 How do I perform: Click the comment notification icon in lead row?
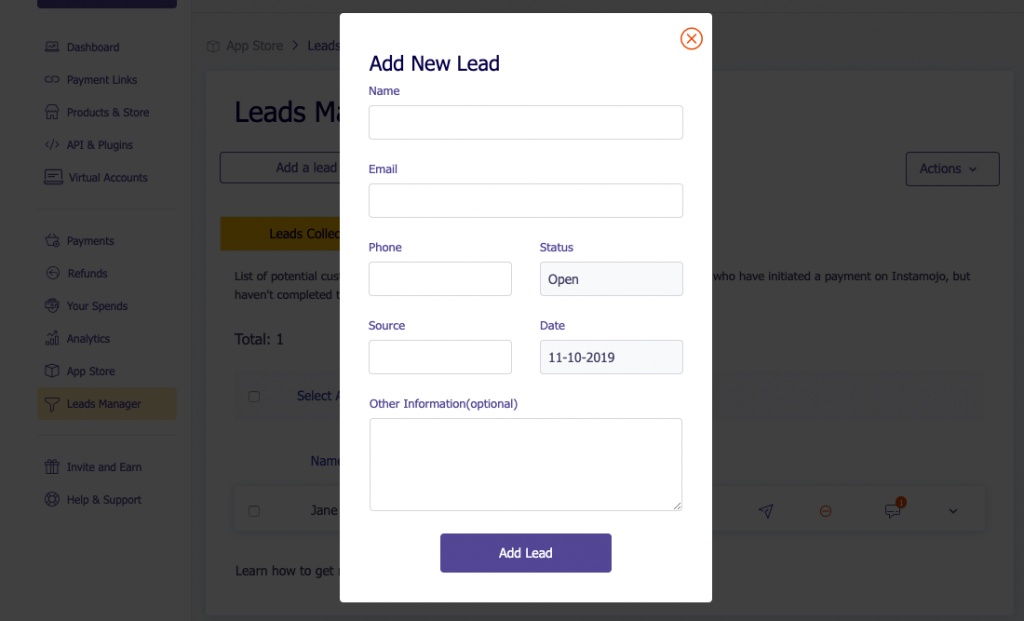(x=893, y=510)
